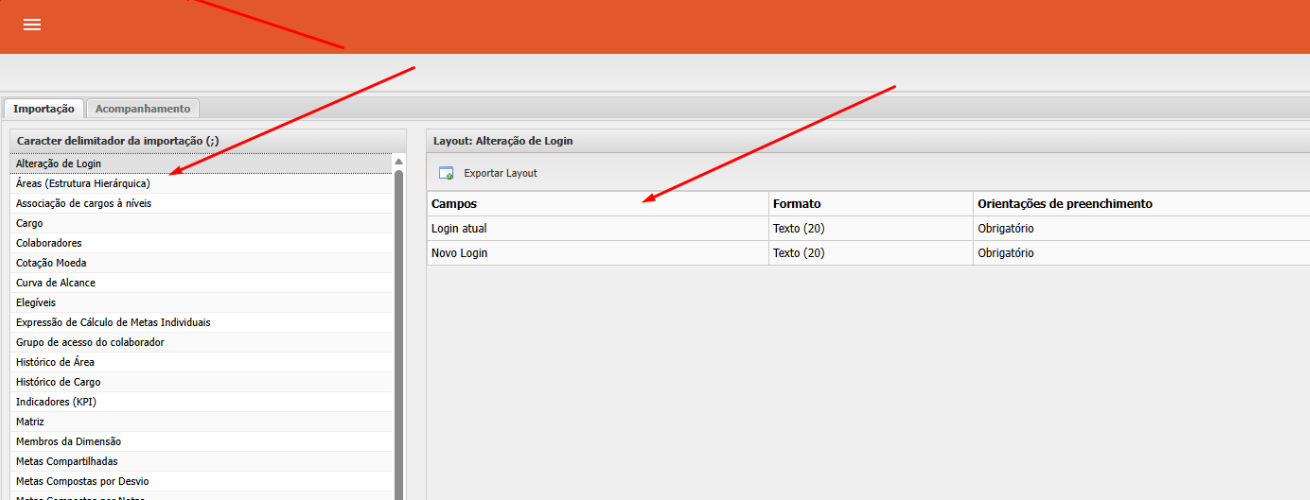Click the Campos column header
This screenshot has height=500, width=1310.
click(x=454, y=204)
